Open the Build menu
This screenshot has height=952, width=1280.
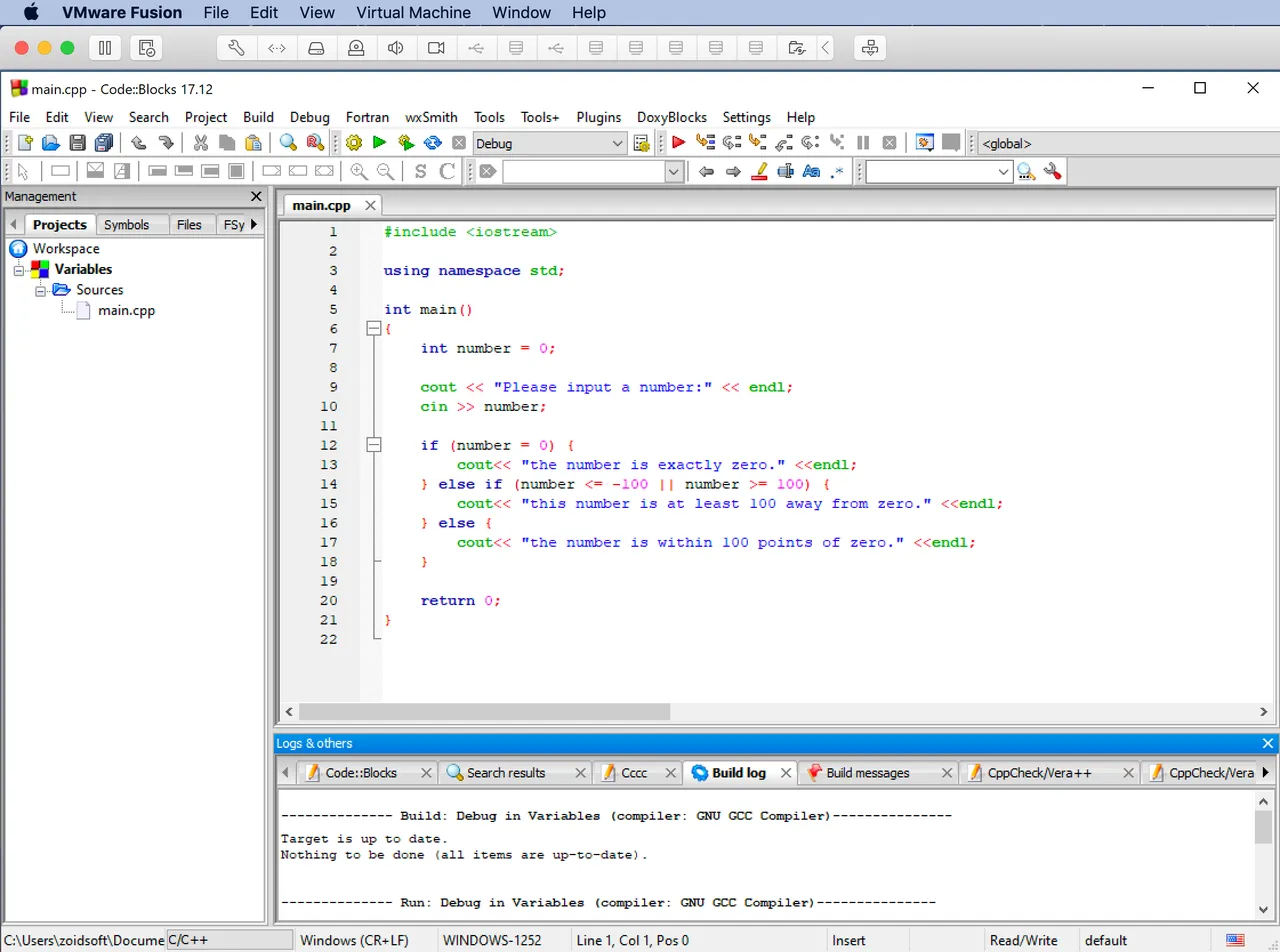[258, 117]
